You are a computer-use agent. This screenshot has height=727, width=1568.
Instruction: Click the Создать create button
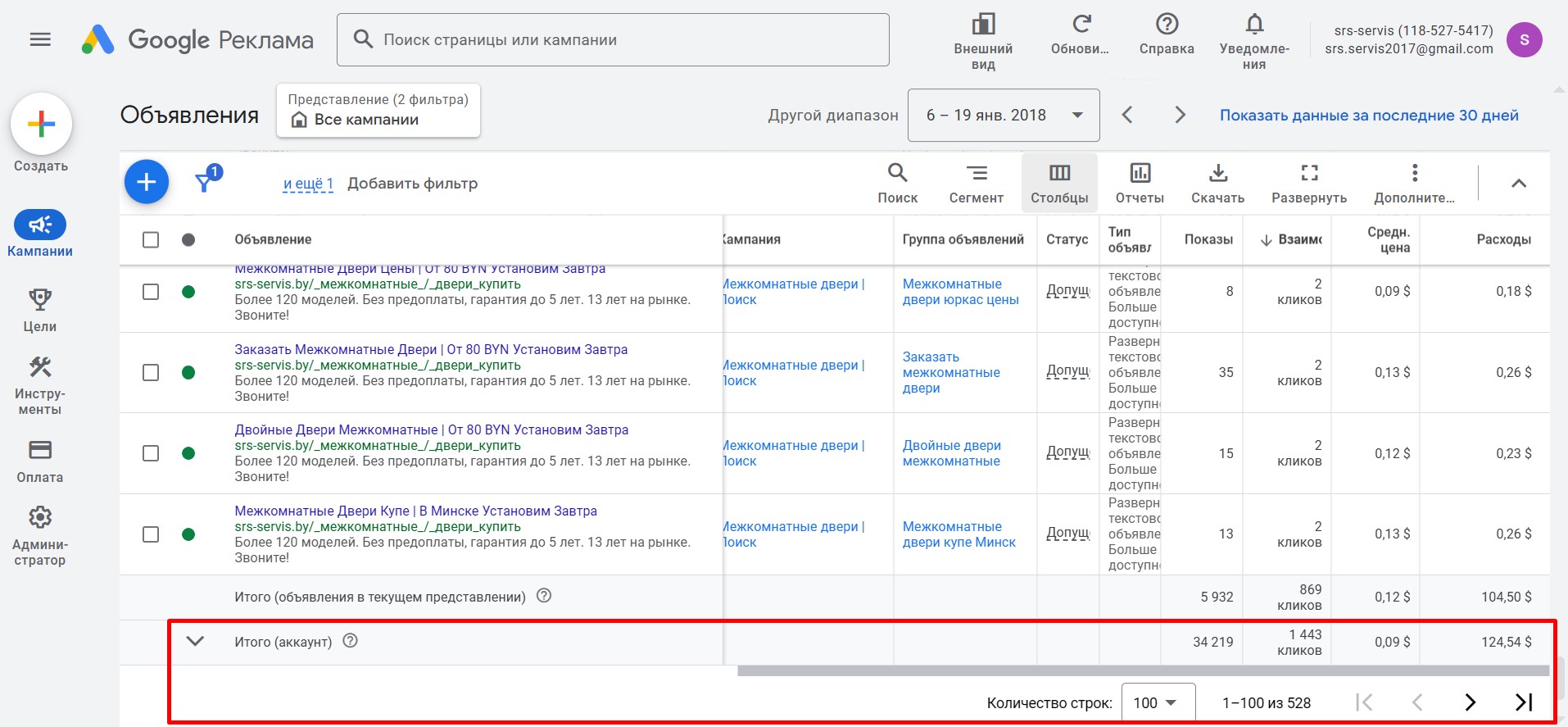coord(41,125)
